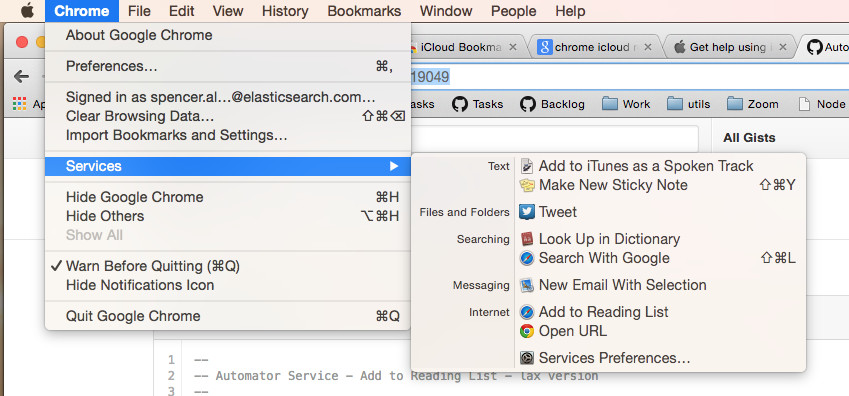Open the File menu
849x396 pixels.
(x=139, y=11)
